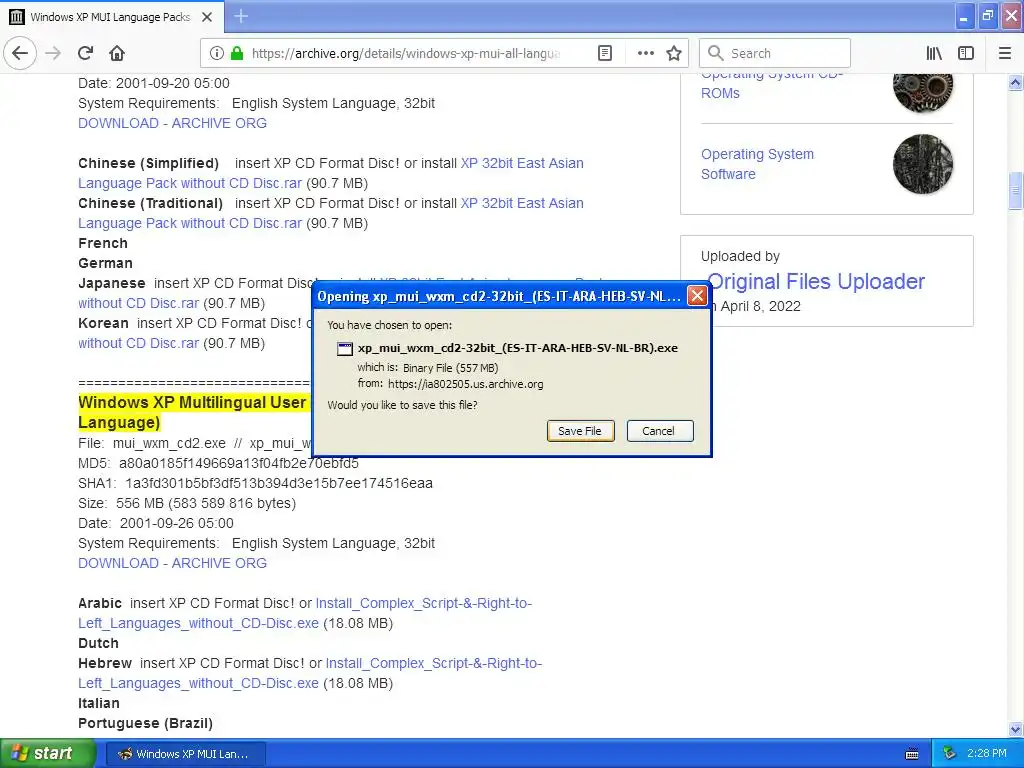Image resolution: width=1024 pixels, height=768 pixels.
Task: Select the Windows XP MUI Language Packs tab
Action: point(112,17)
